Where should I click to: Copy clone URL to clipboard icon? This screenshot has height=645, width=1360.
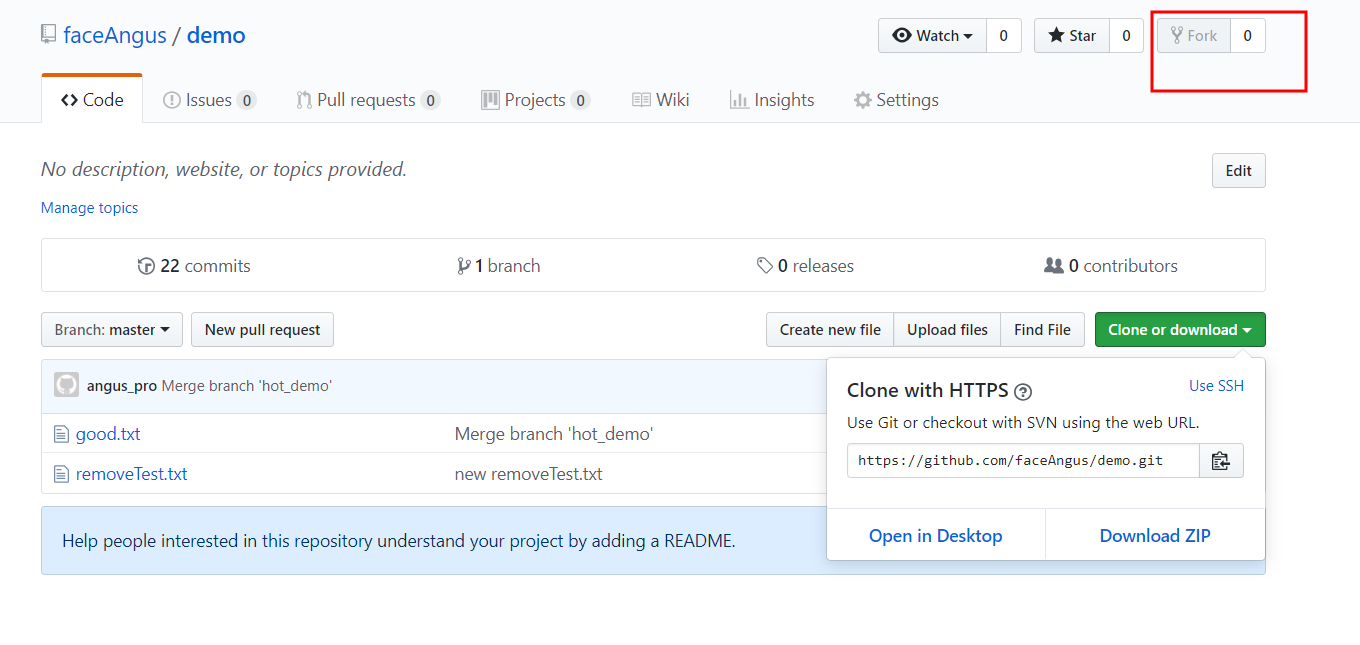1220,461
